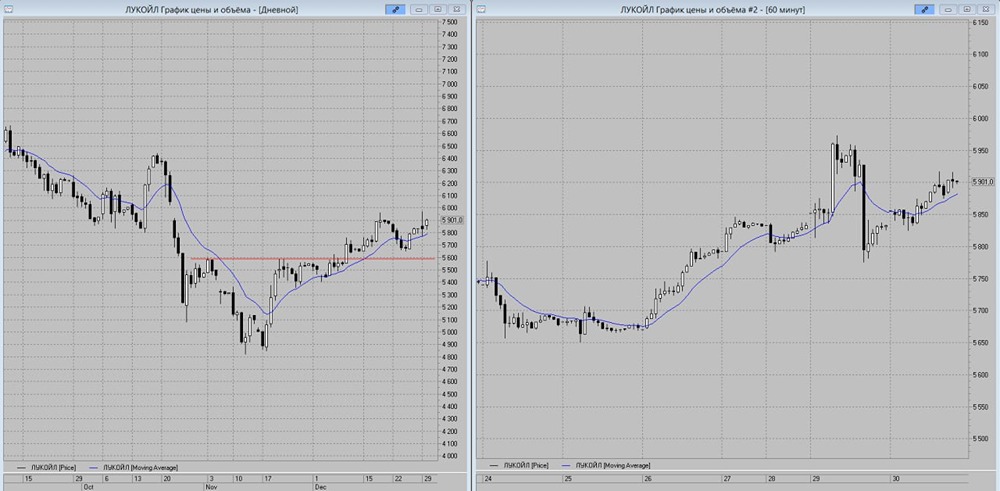Select the 'ЛУКОЙЛ [Price]' legend in the 60-minute chart

(x=517, y=466)
